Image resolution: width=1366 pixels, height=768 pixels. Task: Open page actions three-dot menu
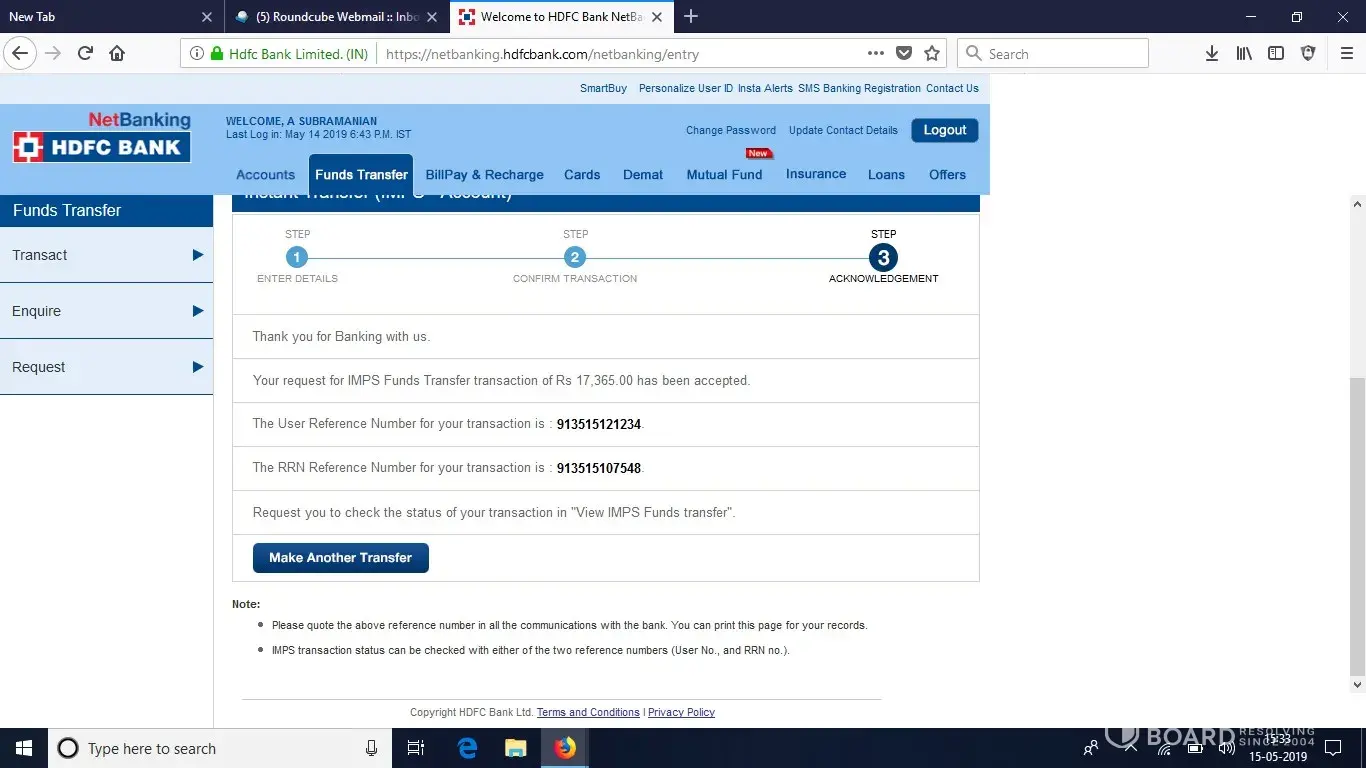point(876,54)
